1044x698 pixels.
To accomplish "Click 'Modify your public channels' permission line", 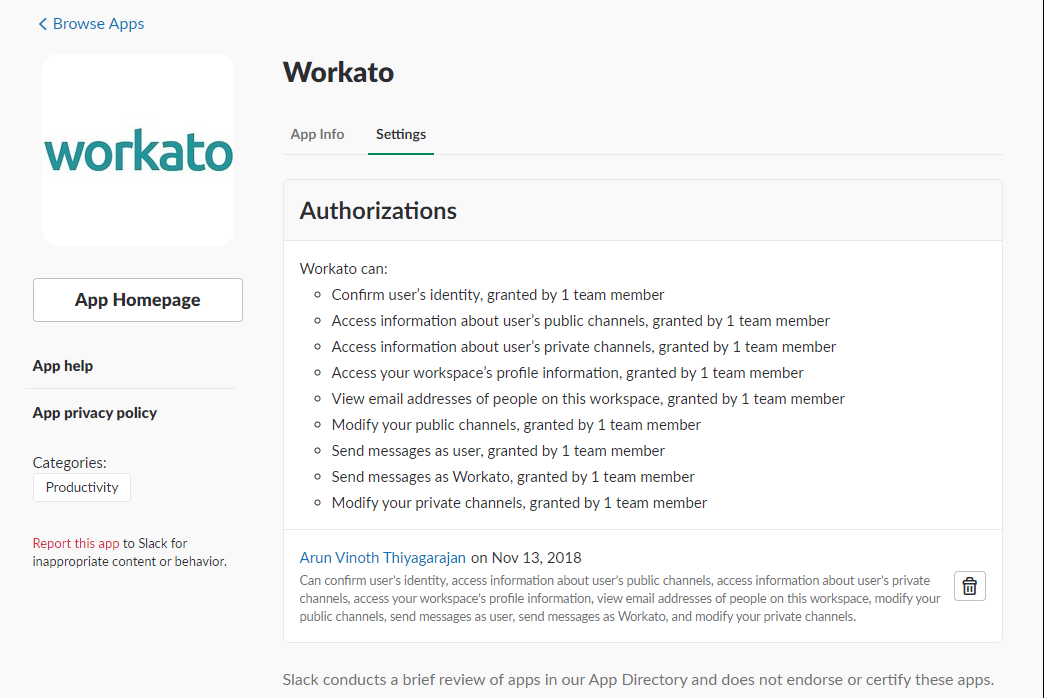I will click(516, 425).
